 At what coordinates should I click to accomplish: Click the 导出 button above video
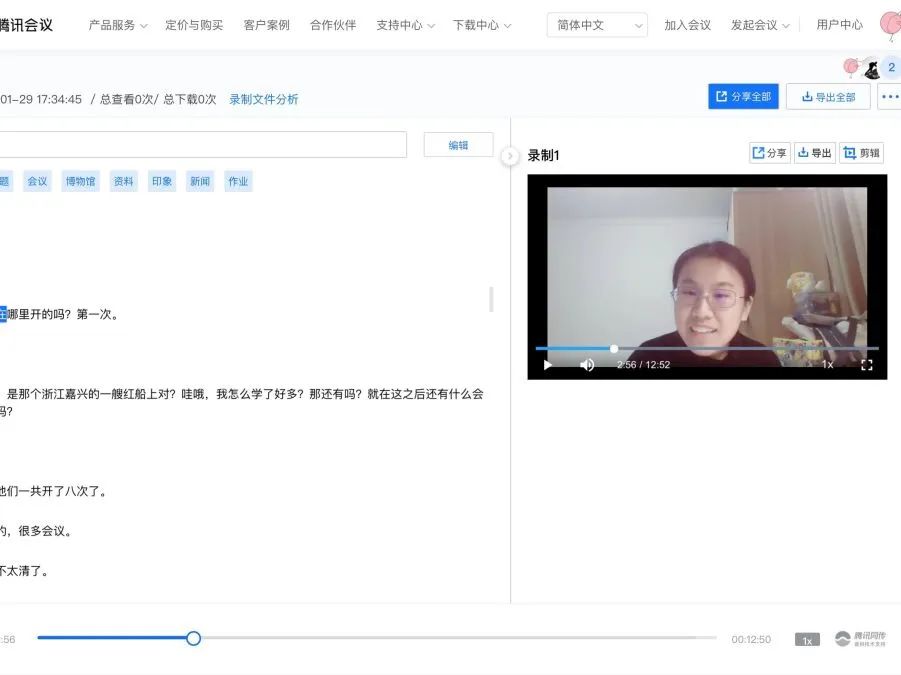click(x=814, y=153)
